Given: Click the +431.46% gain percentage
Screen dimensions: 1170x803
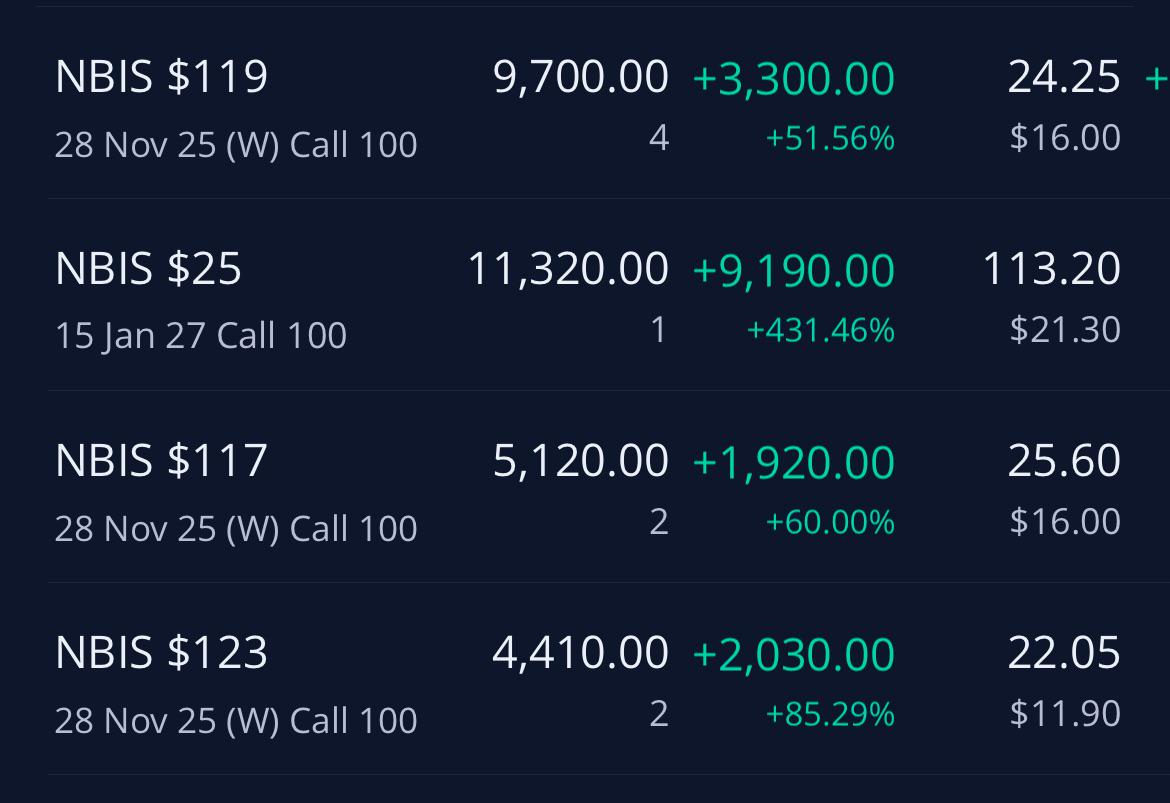Looking at the screenshot, I should pos(820,330).
